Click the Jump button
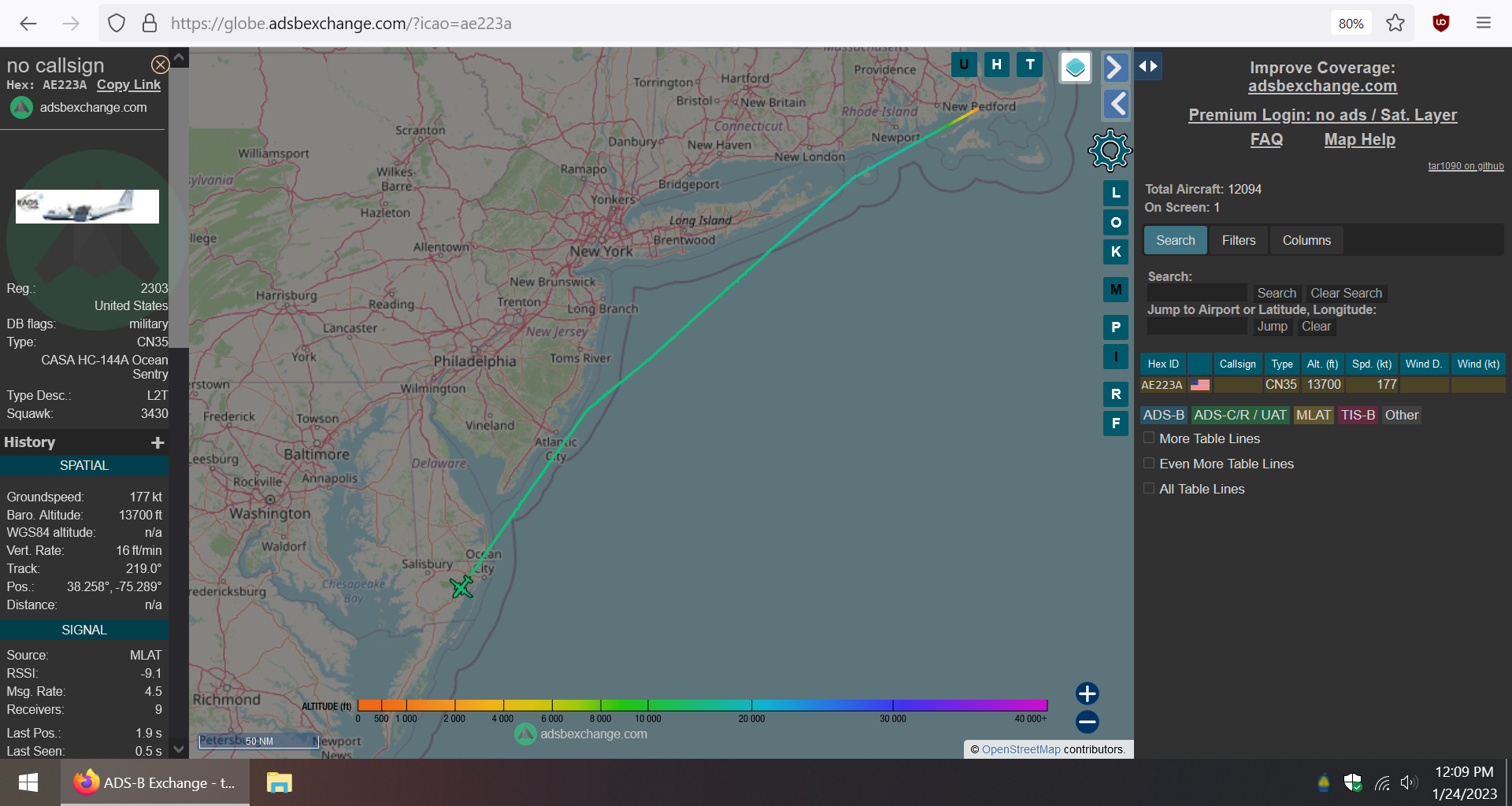This screenshot has height=806, width=1512. point(1272,327)
